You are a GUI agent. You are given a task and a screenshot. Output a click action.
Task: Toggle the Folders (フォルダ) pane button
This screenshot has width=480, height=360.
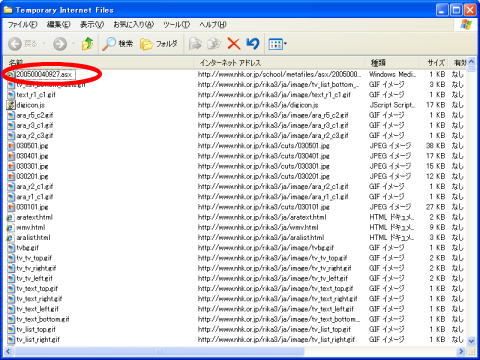coord(159,44)
